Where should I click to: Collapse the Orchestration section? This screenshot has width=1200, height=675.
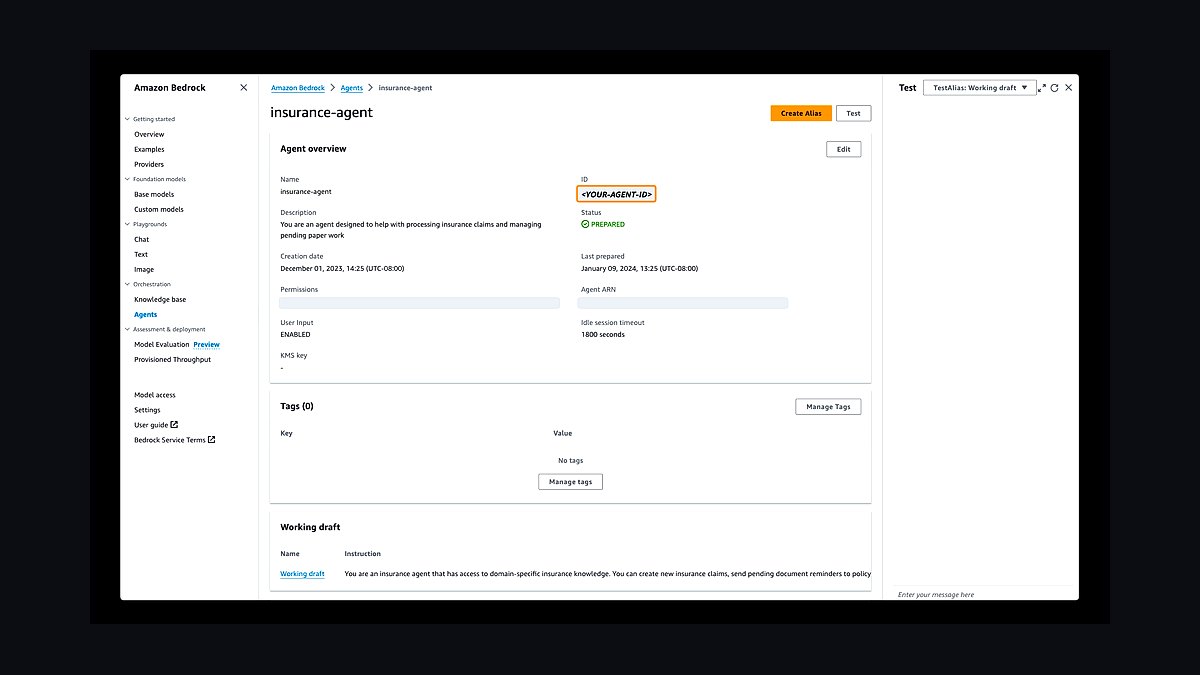(127, 284)
